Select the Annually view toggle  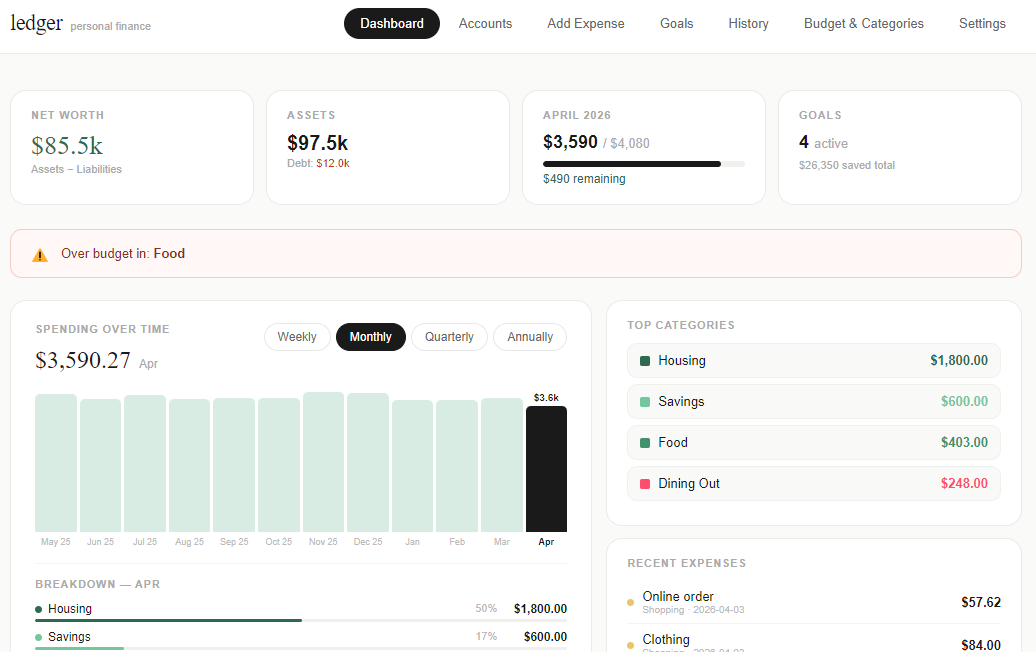(529, 337)
